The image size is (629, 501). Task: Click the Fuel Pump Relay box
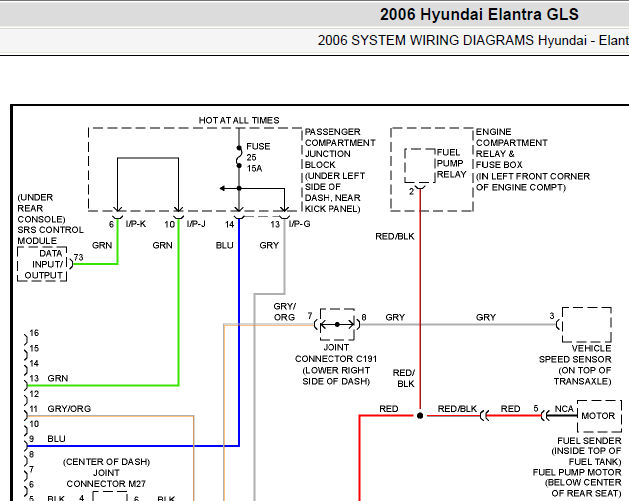coord(420,166)
